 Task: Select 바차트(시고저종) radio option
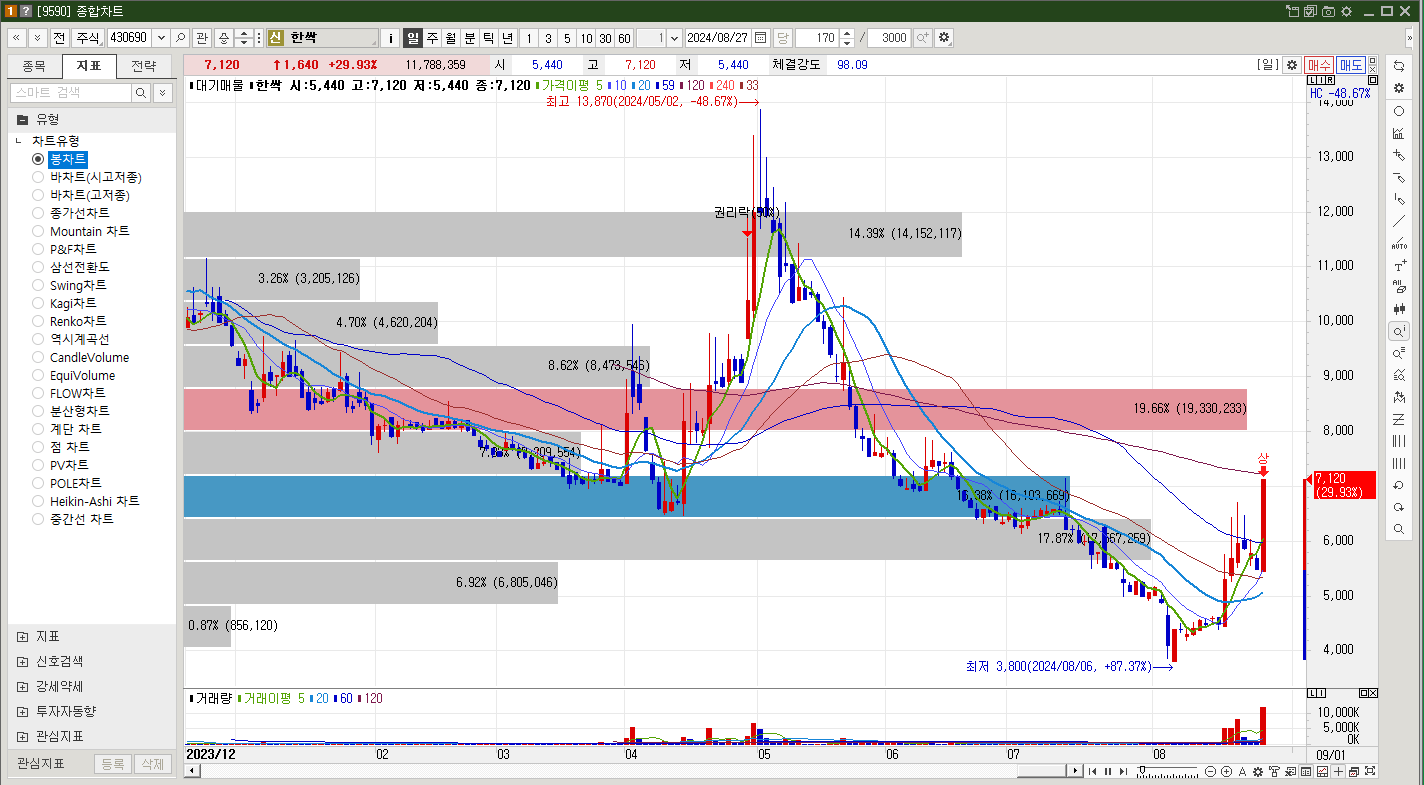pos(38,177)
